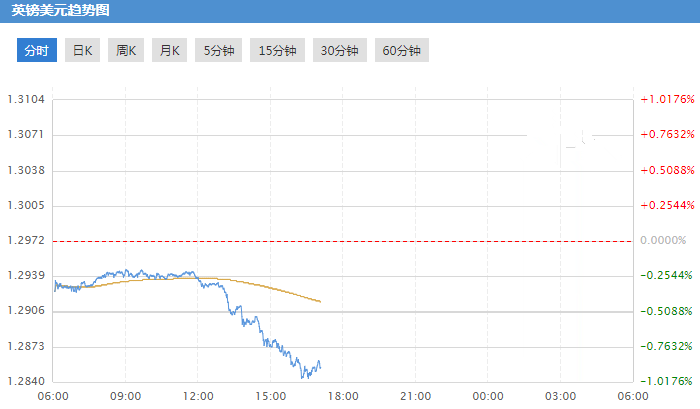Click the blue price line's latest point
The image size is (700, 409).
click(x=320, y=367)
